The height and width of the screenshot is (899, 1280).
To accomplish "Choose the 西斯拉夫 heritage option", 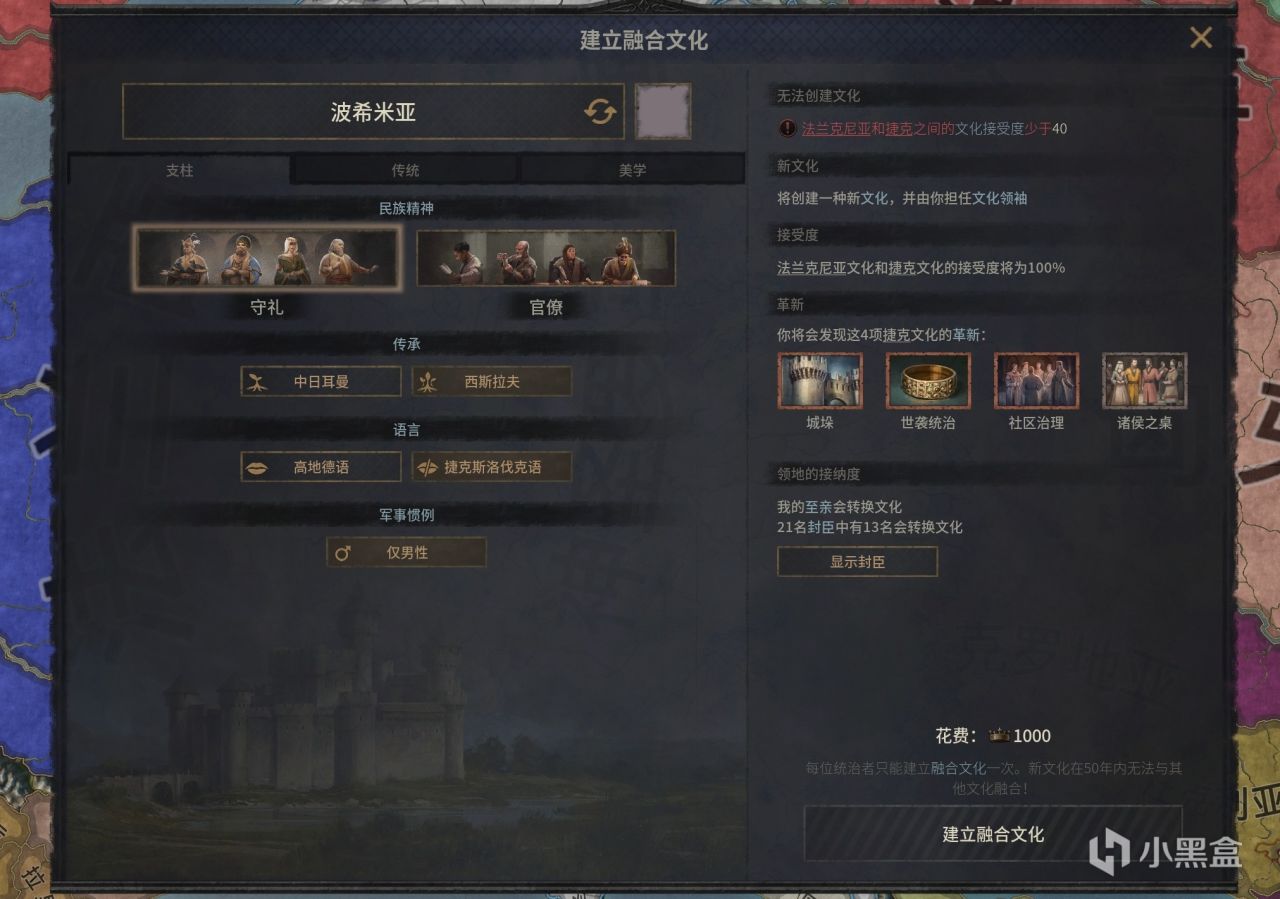I will [491, 381].
